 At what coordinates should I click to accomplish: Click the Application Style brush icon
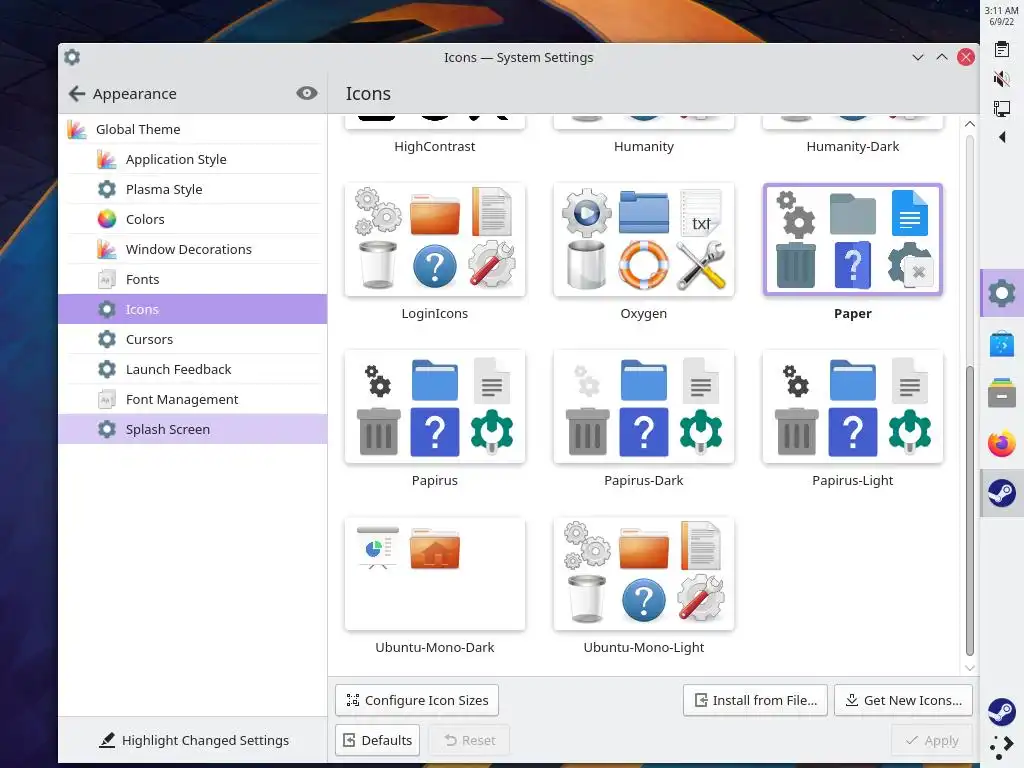coord(106,159)
